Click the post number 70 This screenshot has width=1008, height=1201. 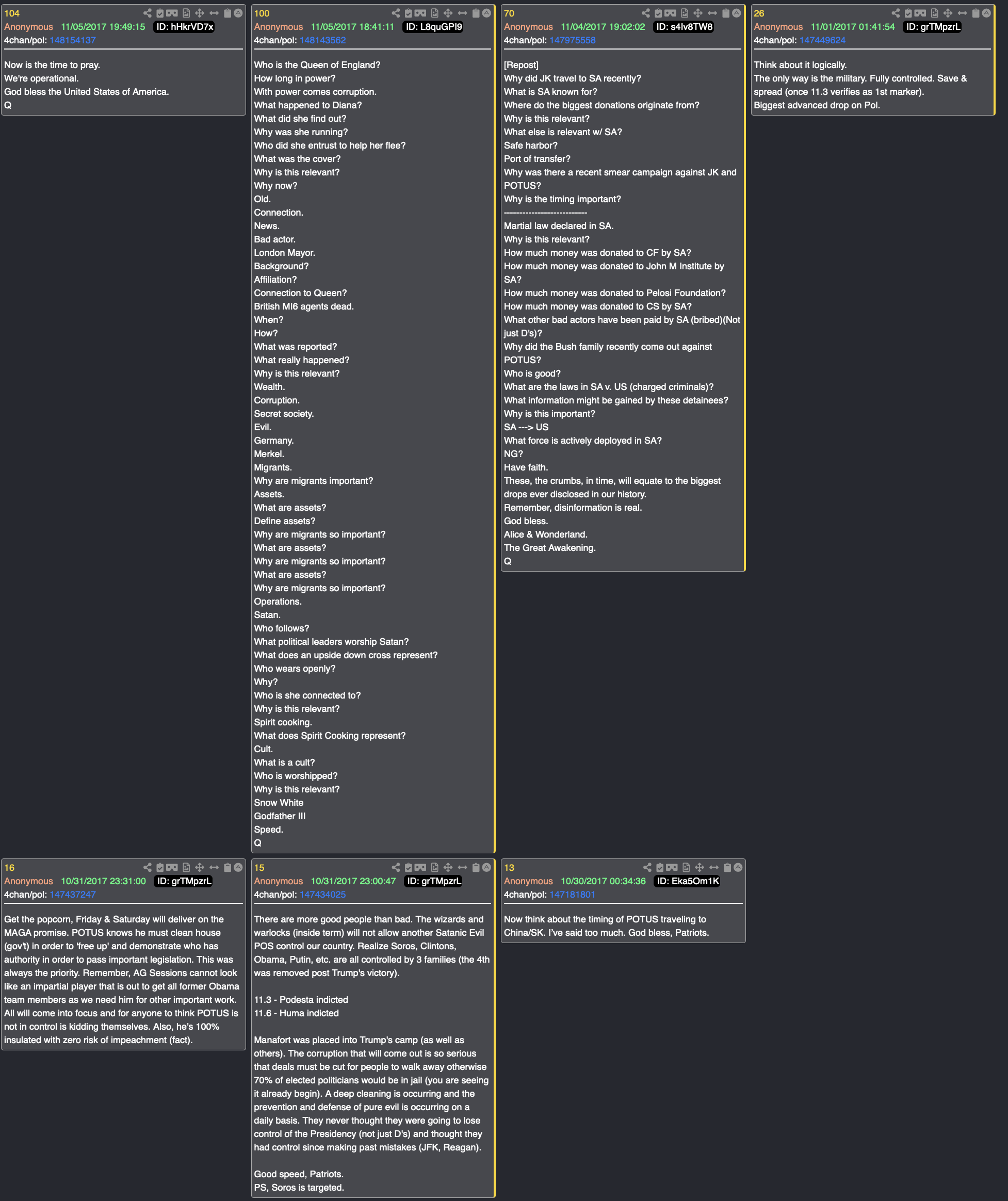click(509, 13)
